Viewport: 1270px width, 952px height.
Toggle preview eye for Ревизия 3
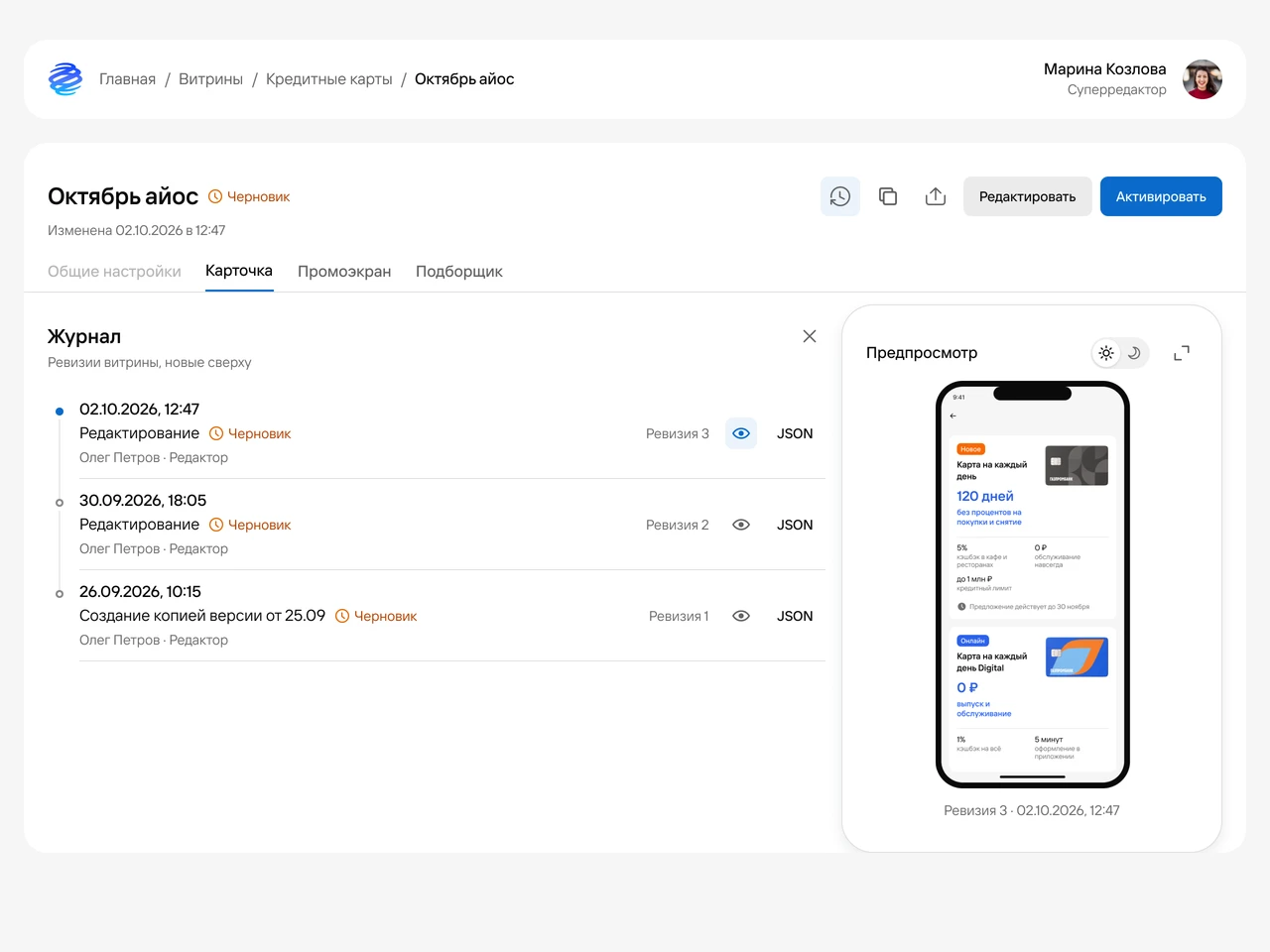(741, 433)
